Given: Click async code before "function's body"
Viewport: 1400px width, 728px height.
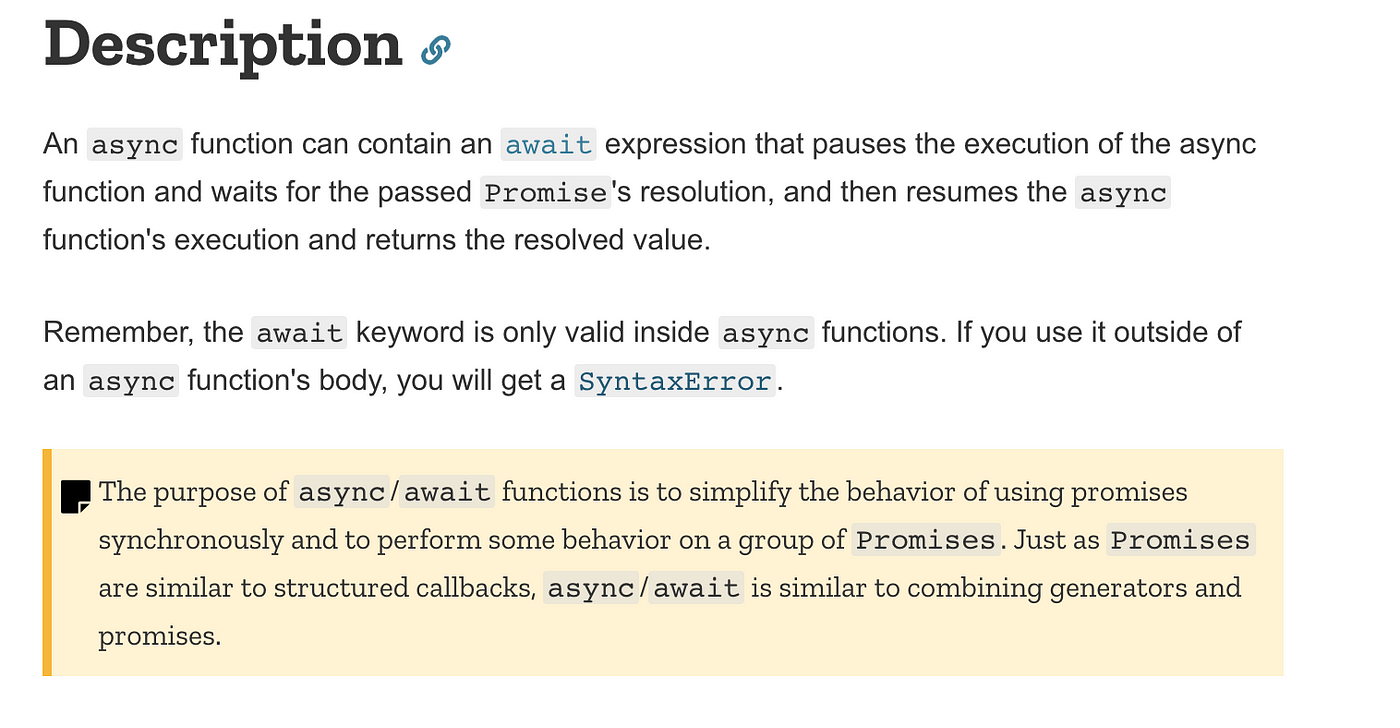Looking at the screenshot, I should coord(131,382).
